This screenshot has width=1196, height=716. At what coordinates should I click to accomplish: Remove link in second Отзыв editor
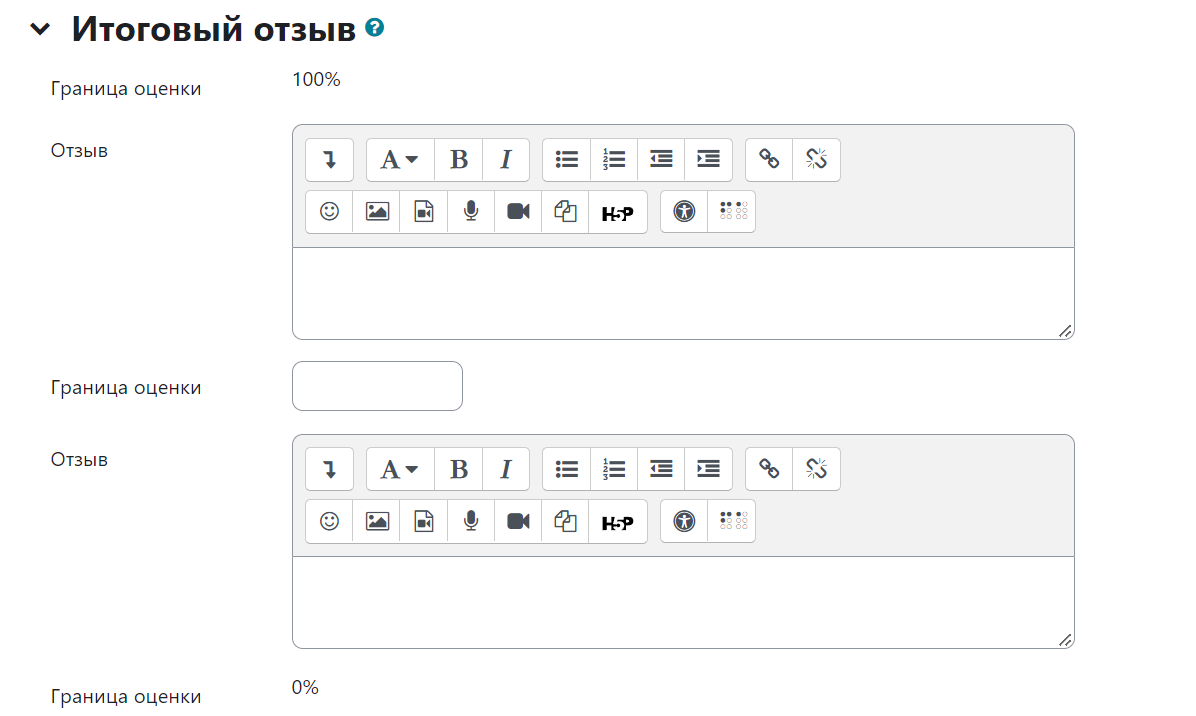tap(817, 469)
